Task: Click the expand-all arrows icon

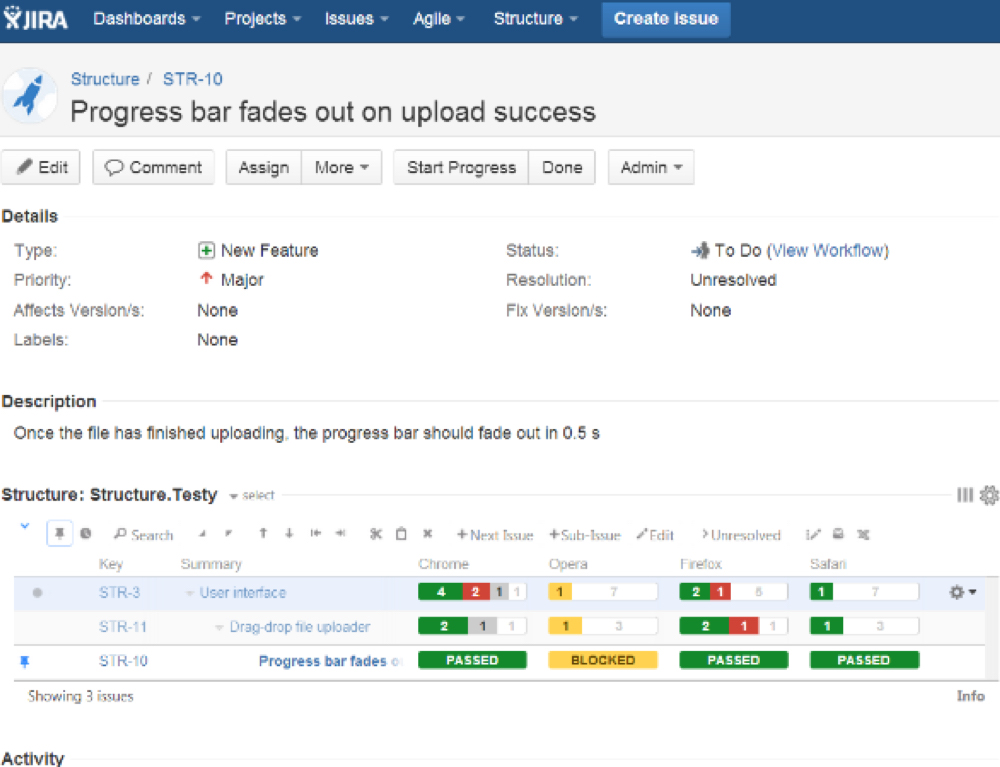Action: pyautogui.click(x=202, y=534)
